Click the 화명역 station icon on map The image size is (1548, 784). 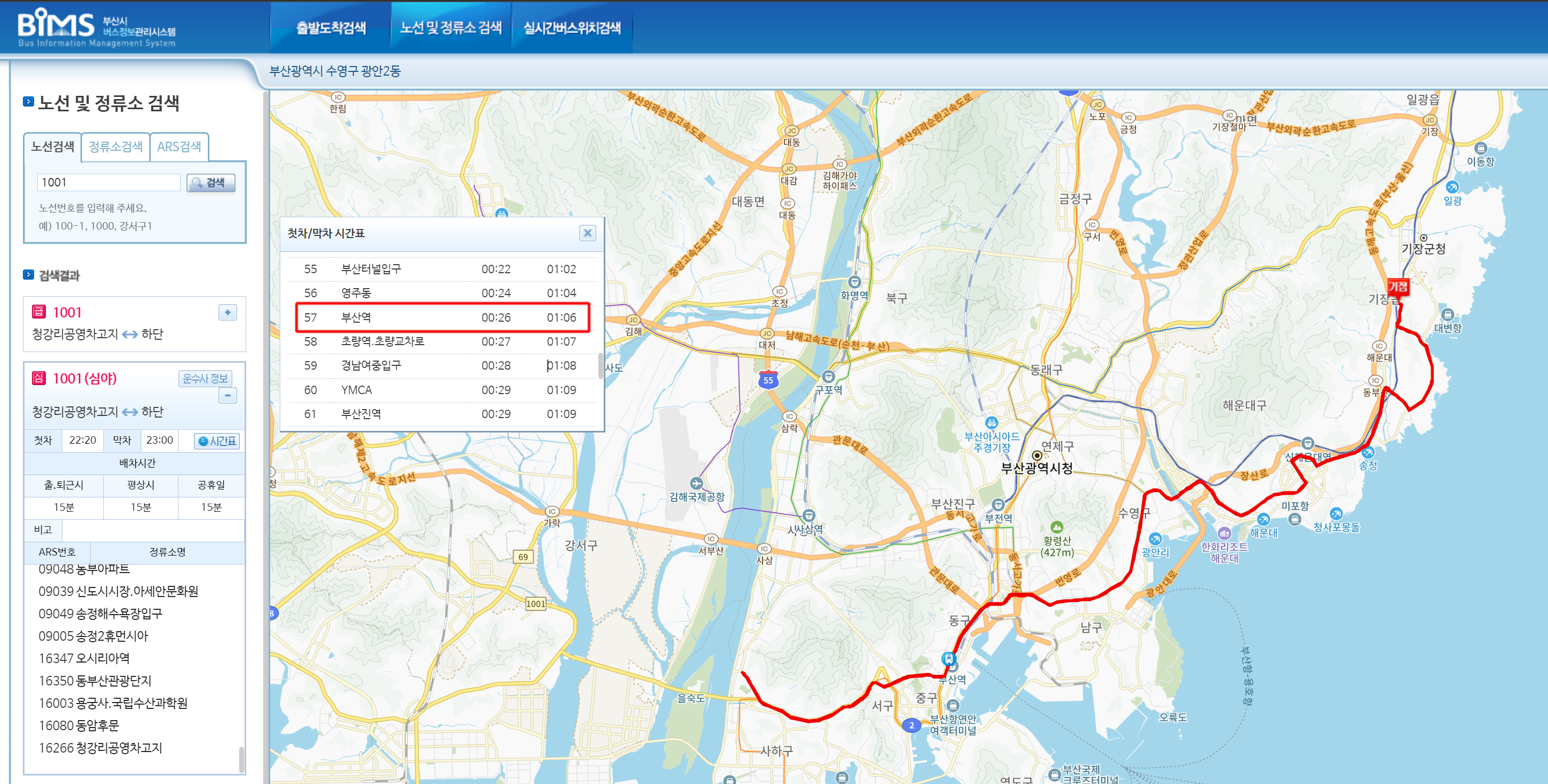click(854, 282)
